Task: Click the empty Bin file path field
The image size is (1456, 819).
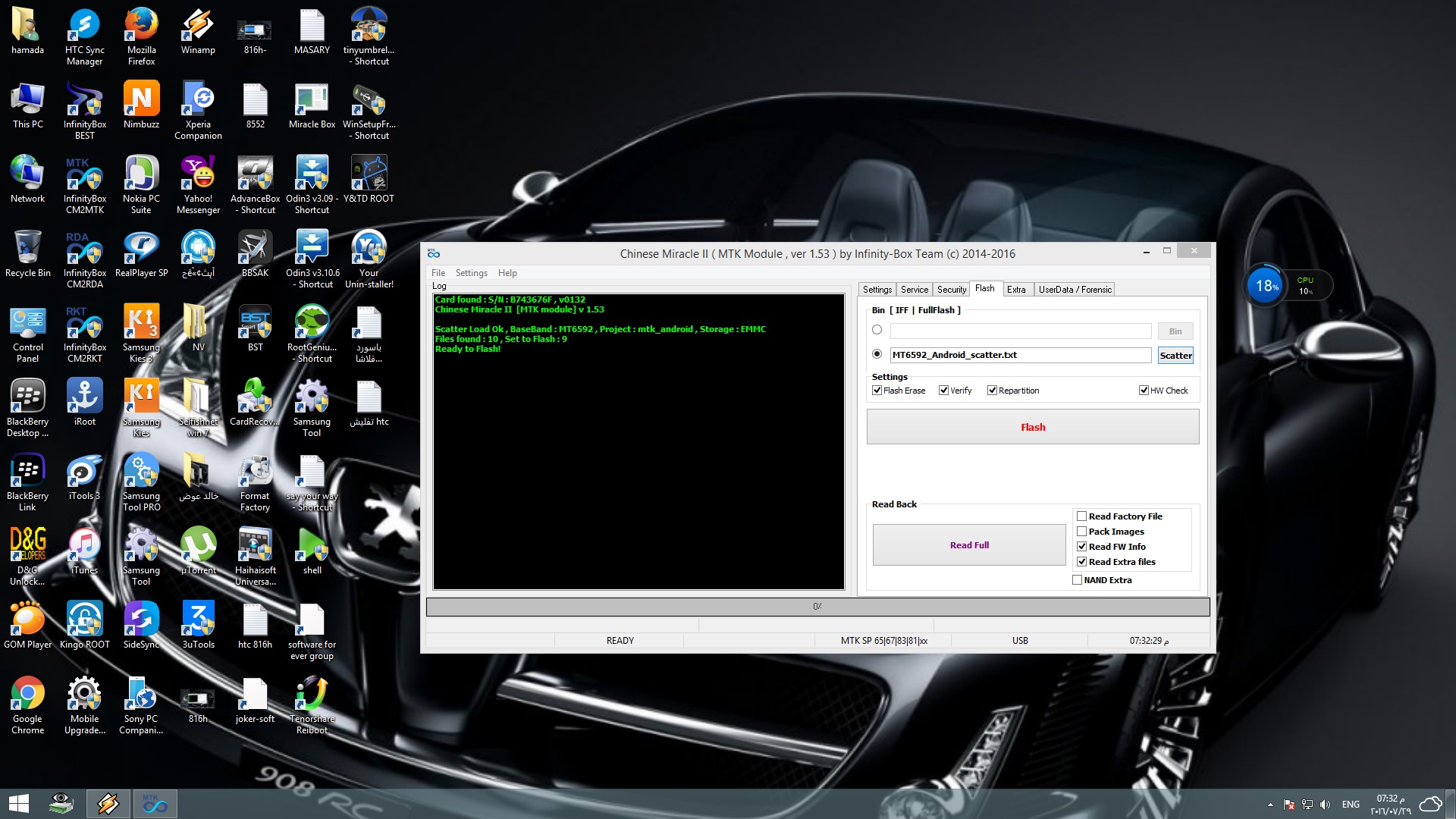Action: click(x=1021, y=331)
